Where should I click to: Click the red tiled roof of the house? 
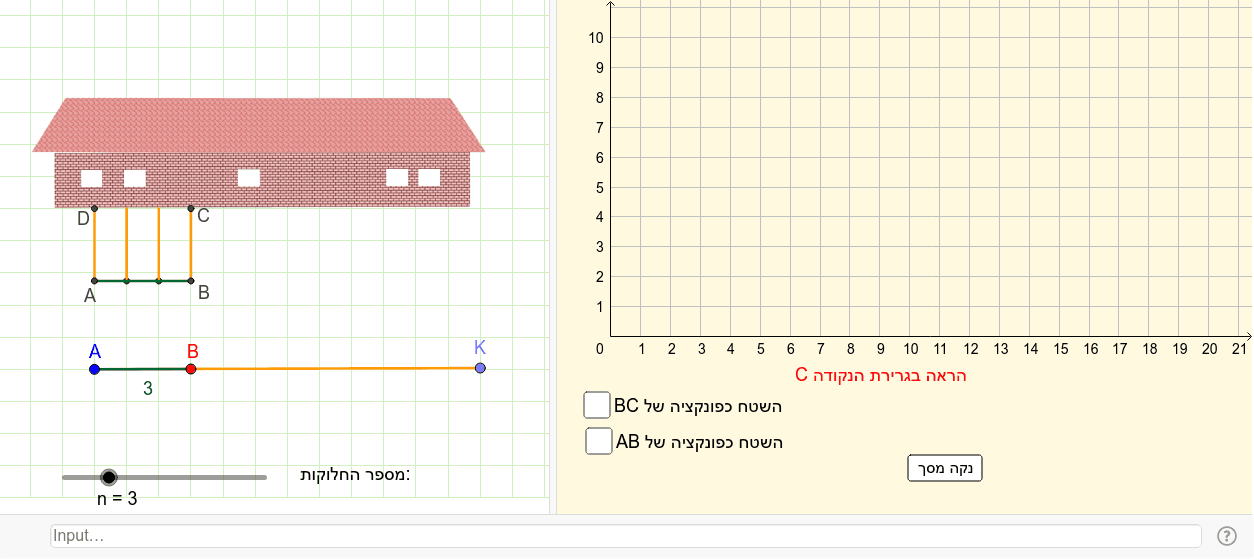[258, 125]
